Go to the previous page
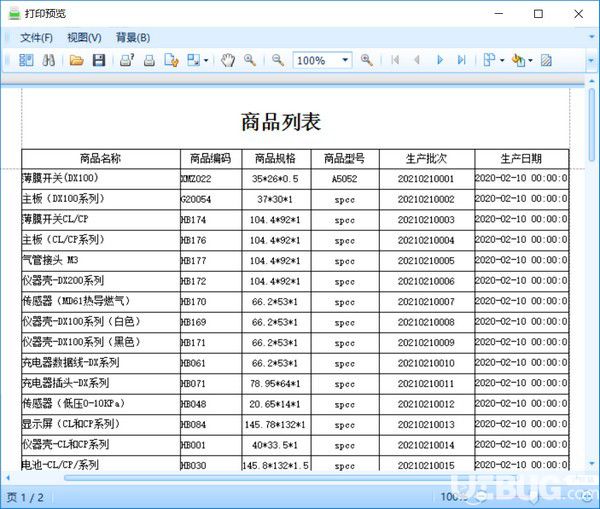This screenshot has height=509, width=600. coord(417,60)
